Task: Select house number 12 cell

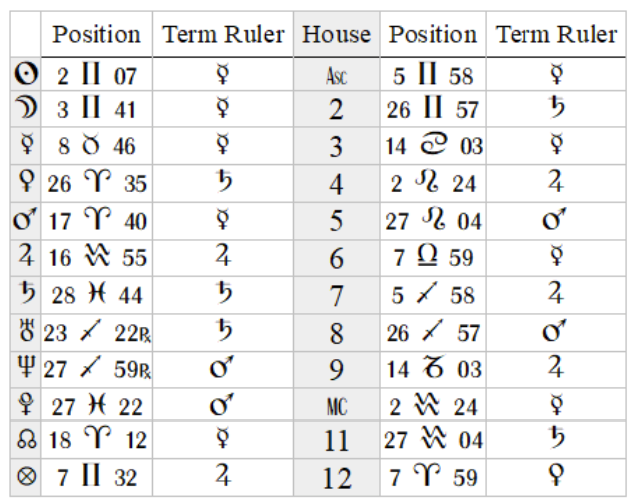Action: click(337, 478)
